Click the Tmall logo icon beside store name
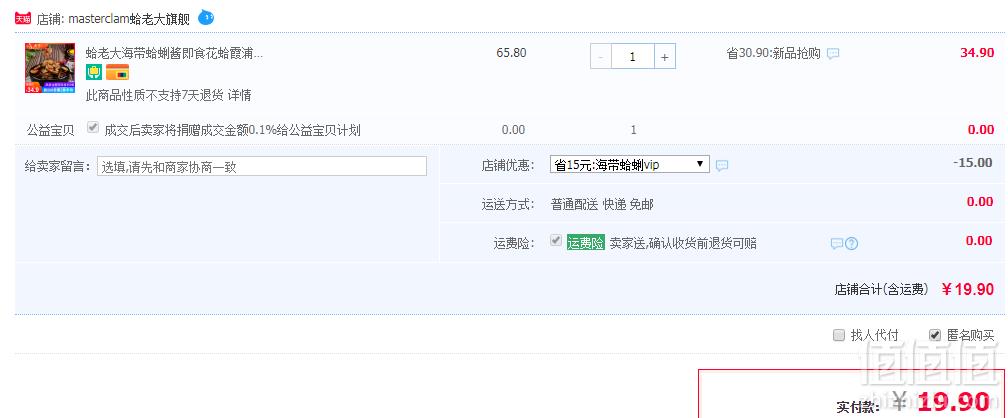 pyautogui.click(x=22, y=18)
